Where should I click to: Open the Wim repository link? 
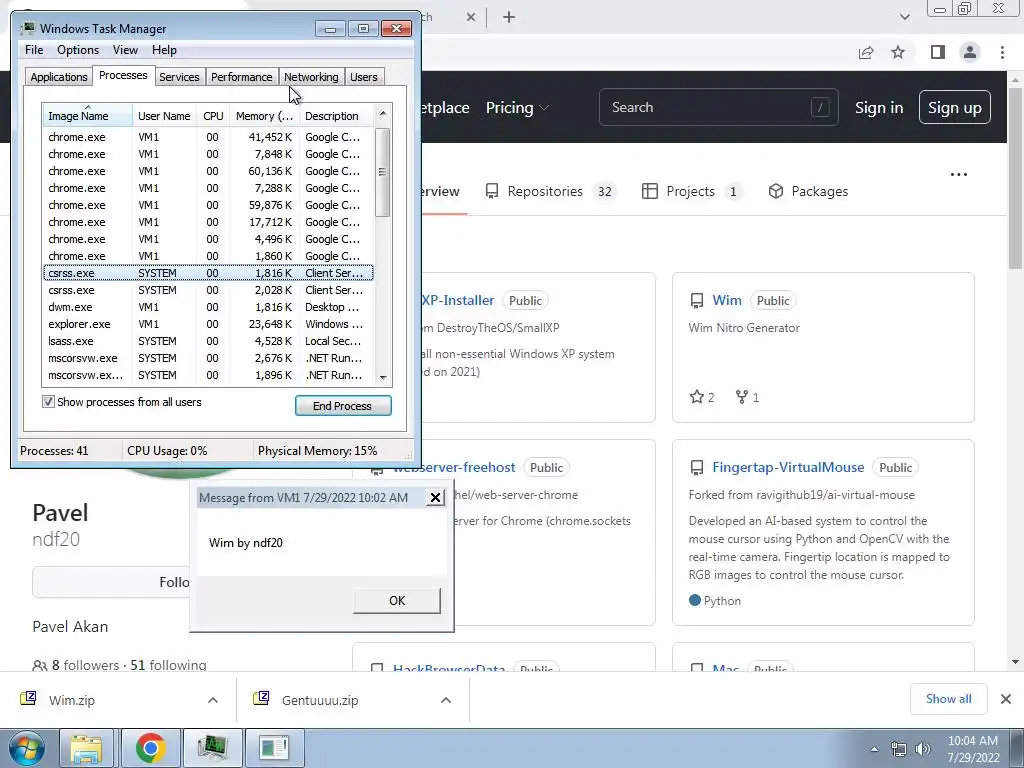click(x=727, y=300)
